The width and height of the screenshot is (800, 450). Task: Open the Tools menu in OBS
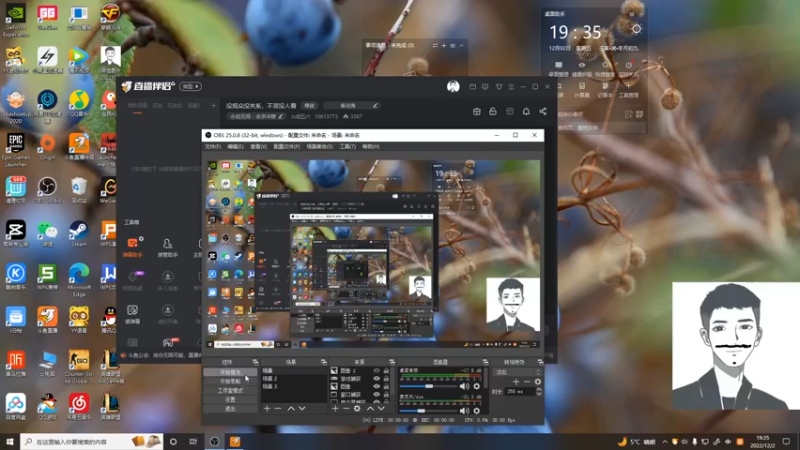(347, 146)
